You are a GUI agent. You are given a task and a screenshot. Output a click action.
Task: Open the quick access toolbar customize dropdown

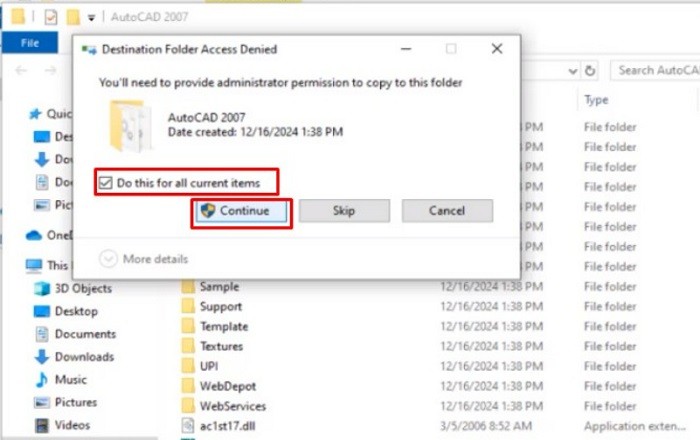point(91,18)
